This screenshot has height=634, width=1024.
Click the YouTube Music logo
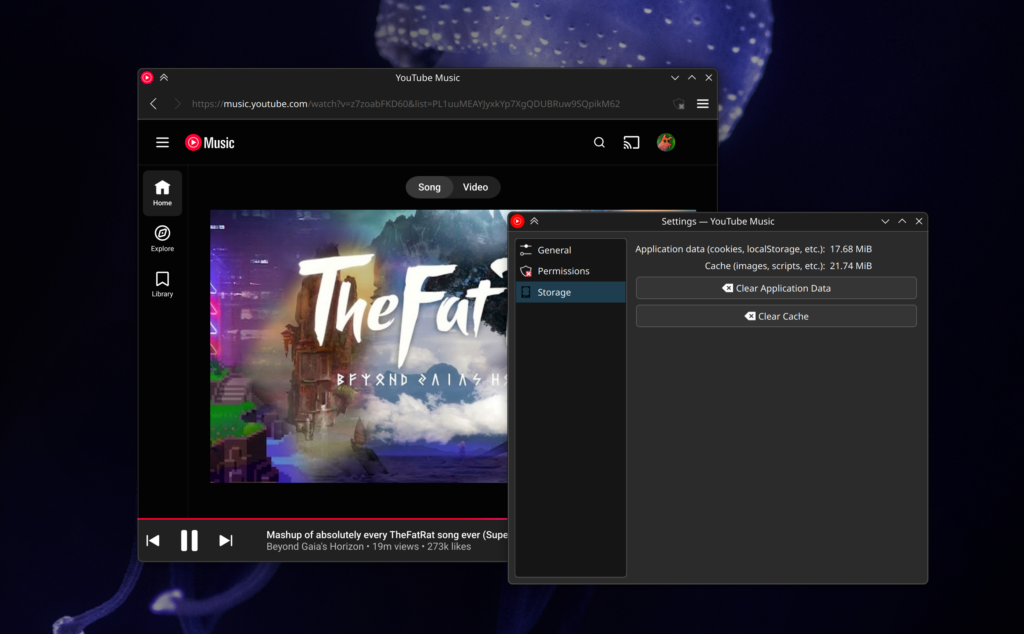tap(209, 143)
